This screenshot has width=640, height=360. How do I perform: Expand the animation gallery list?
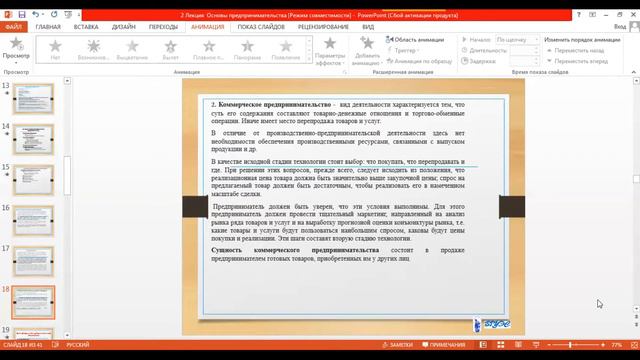pyautogui.click(x=309, y=60)
